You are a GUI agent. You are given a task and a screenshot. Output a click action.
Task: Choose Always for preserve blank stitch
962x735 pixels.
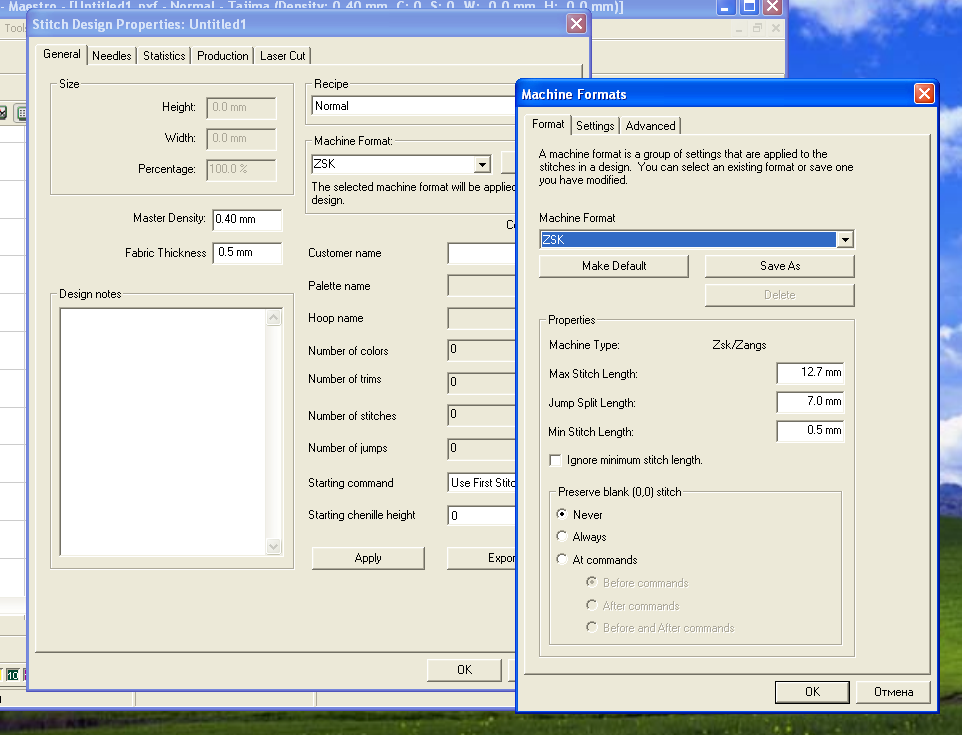562,537
